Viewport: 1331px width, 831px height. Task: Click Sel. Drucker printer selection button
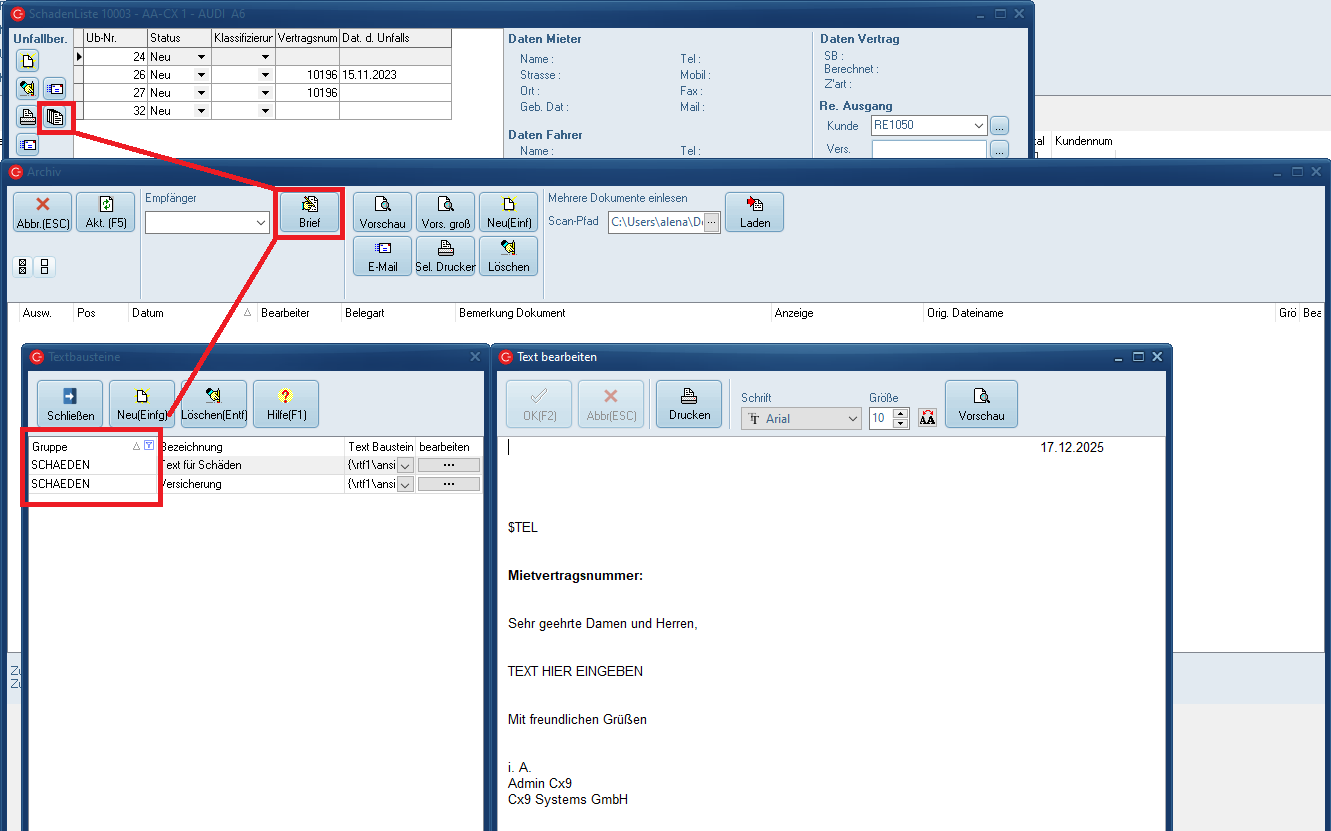point(445,256)
